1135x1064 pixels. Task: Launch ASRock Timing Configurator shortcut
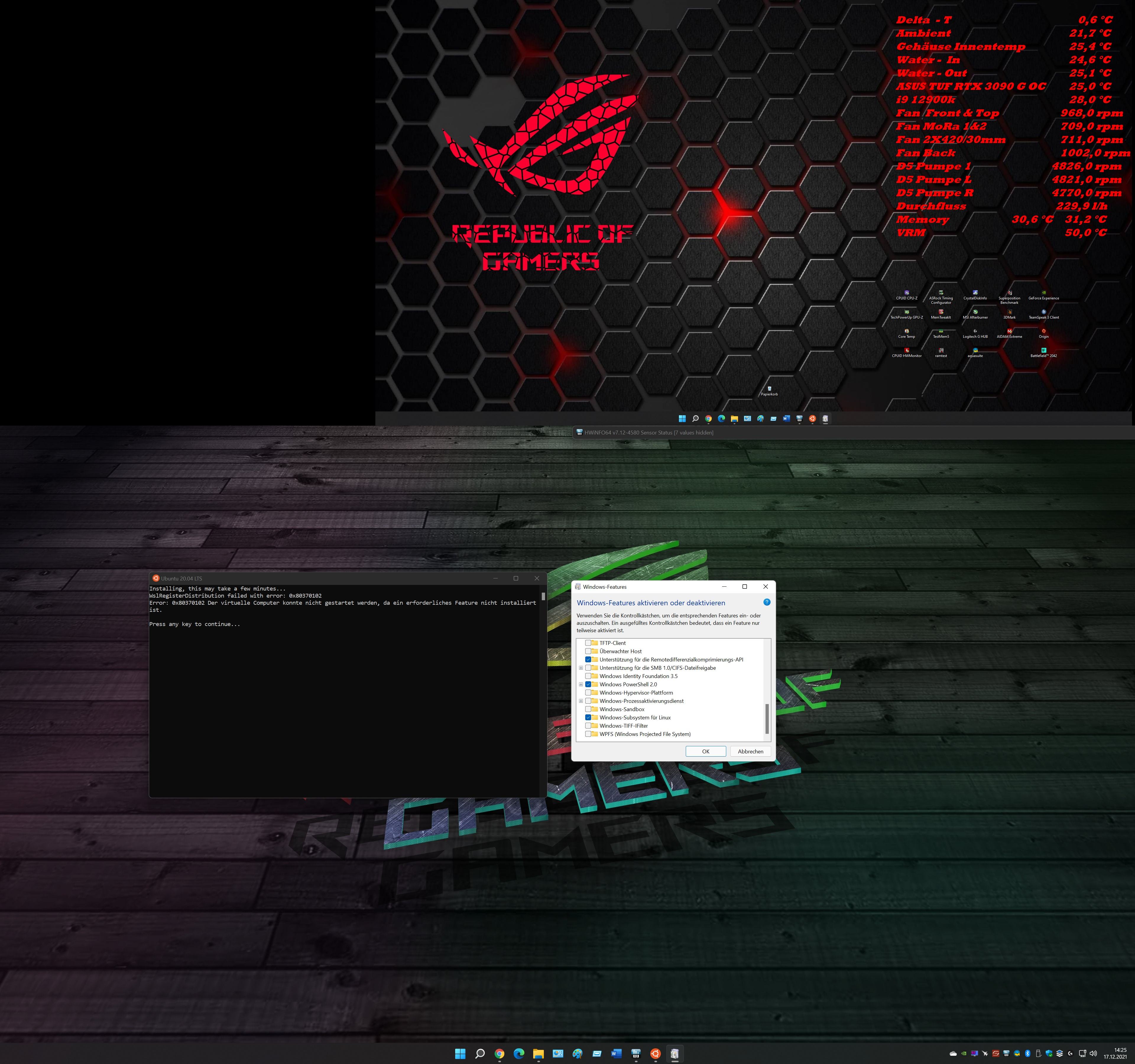[941, 297]
